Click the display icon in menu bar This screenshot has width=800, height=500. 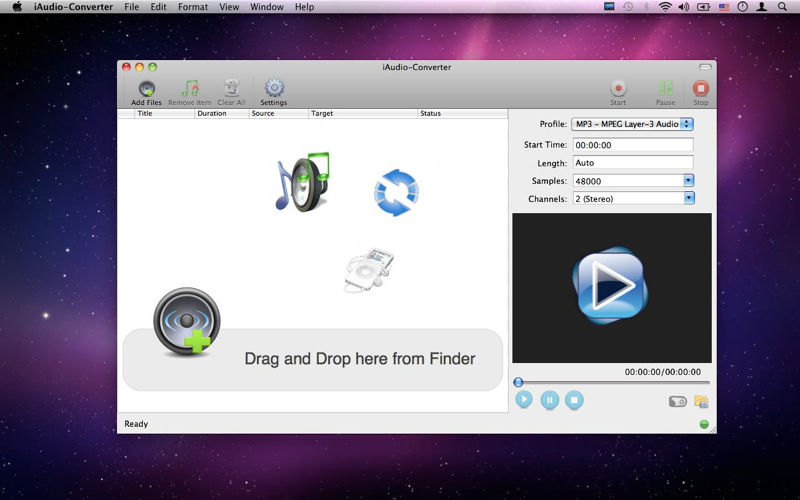pos(609,7)
